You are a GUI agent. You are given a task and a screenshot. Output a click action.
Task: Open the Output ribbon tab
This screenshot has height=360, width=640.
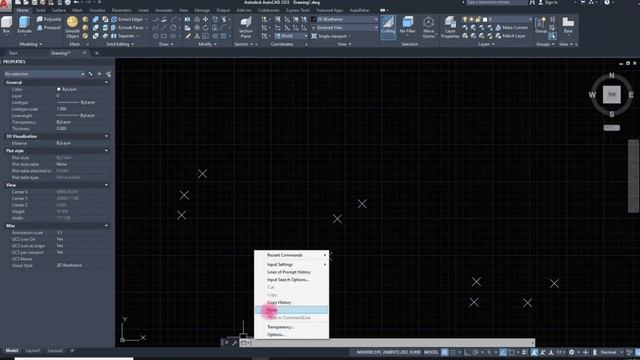pyautogui.click(x=223, y=10)
